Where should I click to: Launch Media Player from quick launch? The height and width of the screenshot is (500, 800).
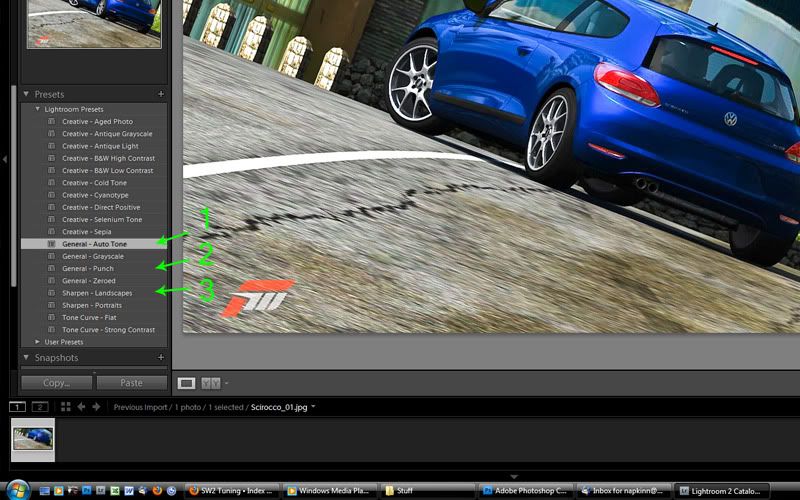(x=59, y=491)
